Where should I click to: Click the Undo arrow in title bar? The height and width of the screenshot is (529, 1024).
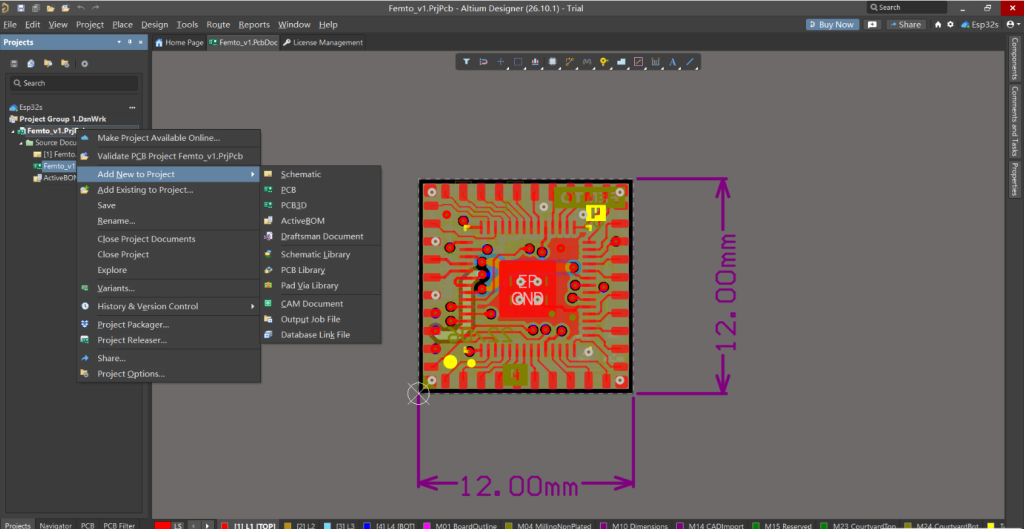[x=81, y=8]
